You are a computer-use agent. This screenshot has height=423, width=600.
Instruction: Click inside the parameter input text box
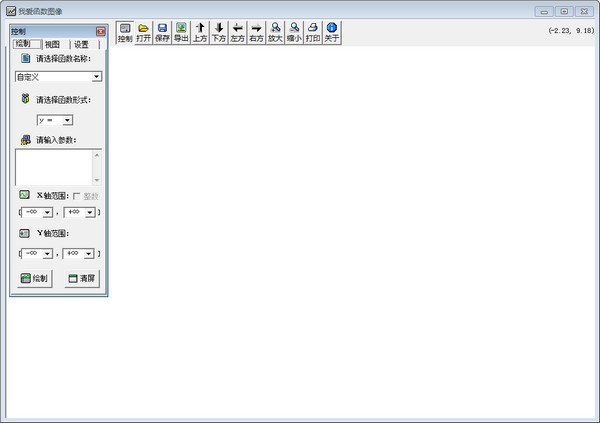tap(55, 165)
